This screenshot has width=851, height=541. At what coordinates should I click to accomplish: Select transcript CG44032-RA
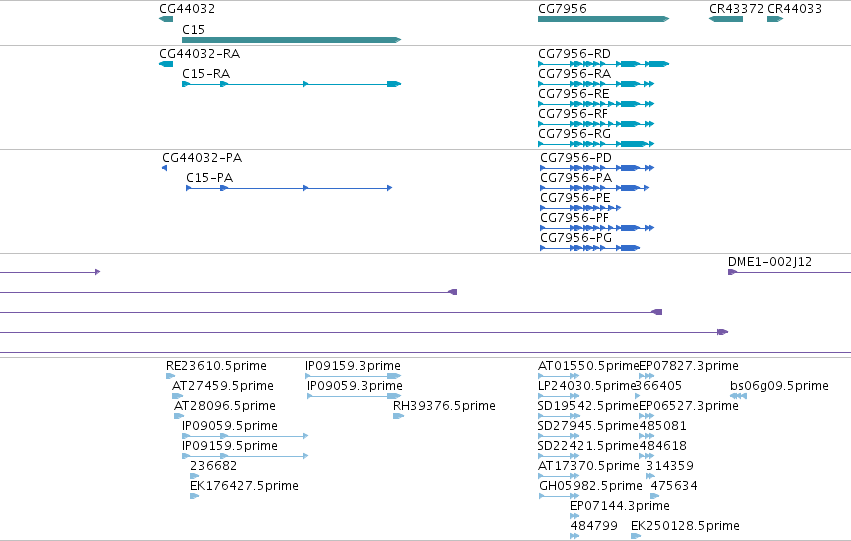pyautogui.click(x=166, y=64)
